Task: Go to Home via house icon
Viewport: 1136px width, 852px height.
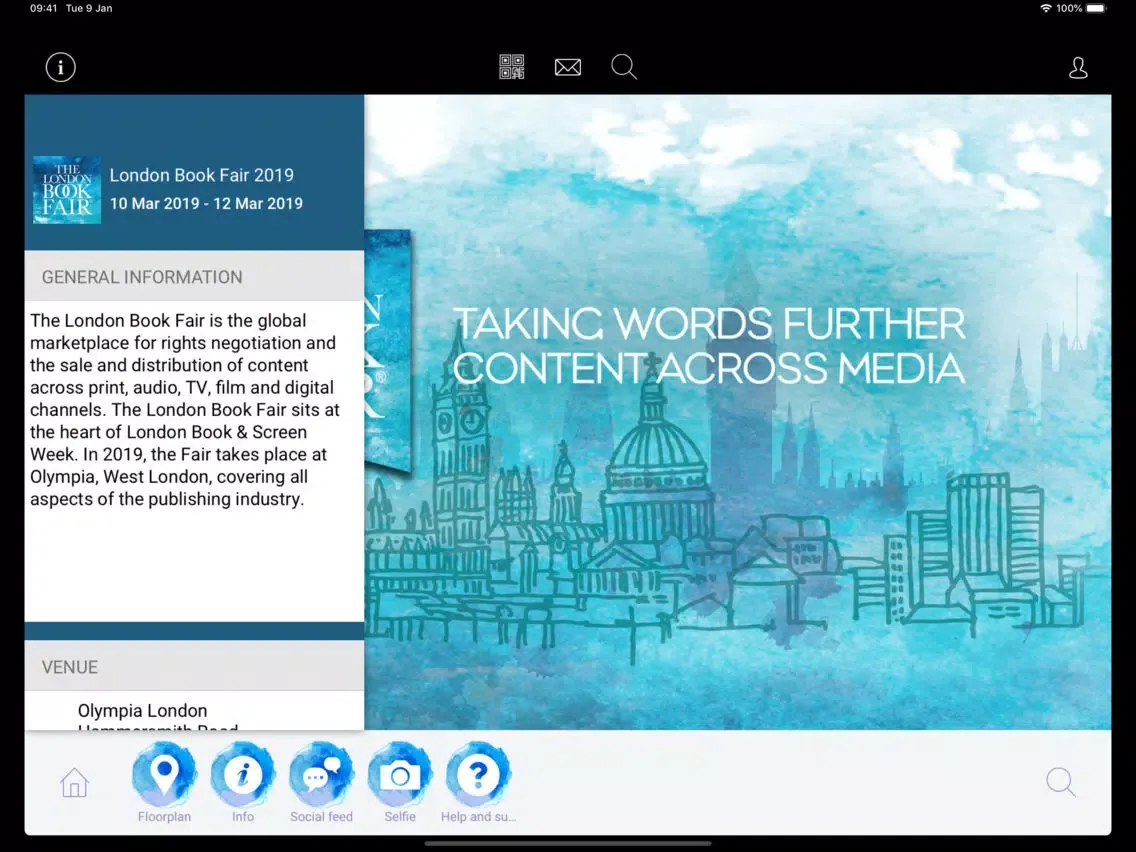Action: (x=74, y=782)
